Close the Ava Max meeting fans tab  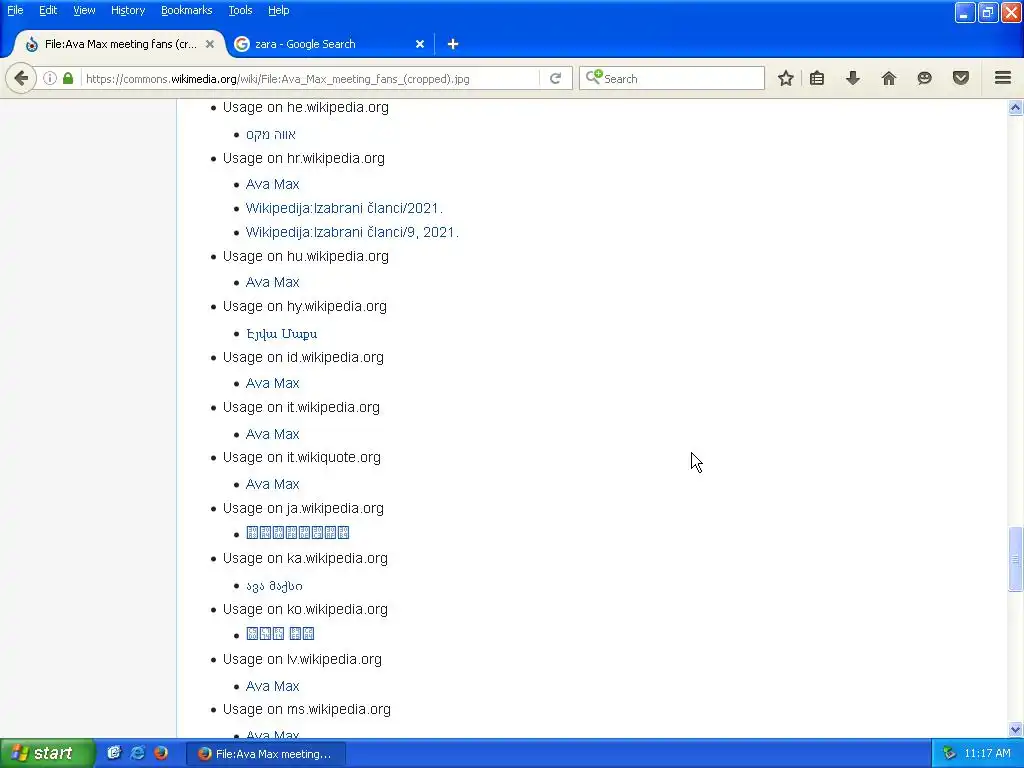click(x=210, y=44)
